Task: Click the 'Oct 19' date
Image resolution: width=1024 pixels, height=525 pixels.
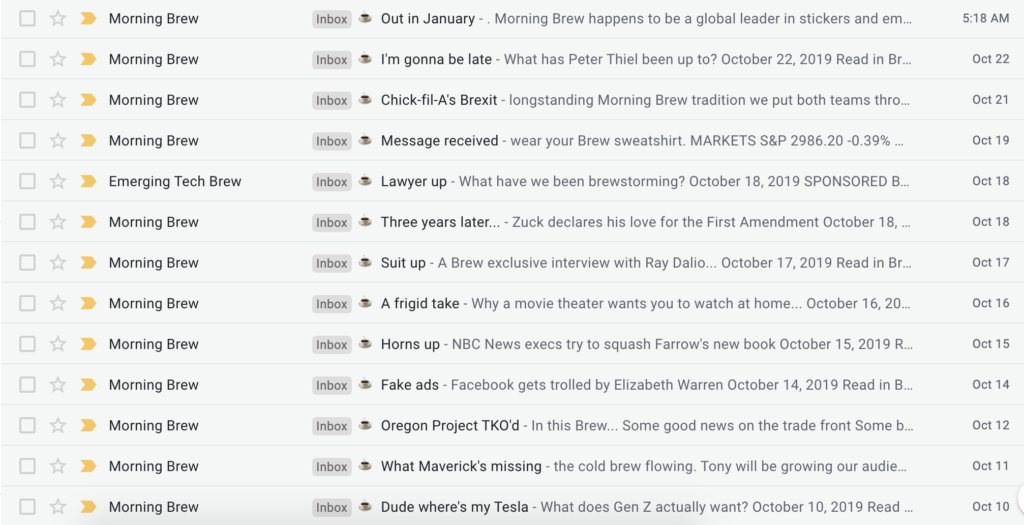Action: point(991,140)
